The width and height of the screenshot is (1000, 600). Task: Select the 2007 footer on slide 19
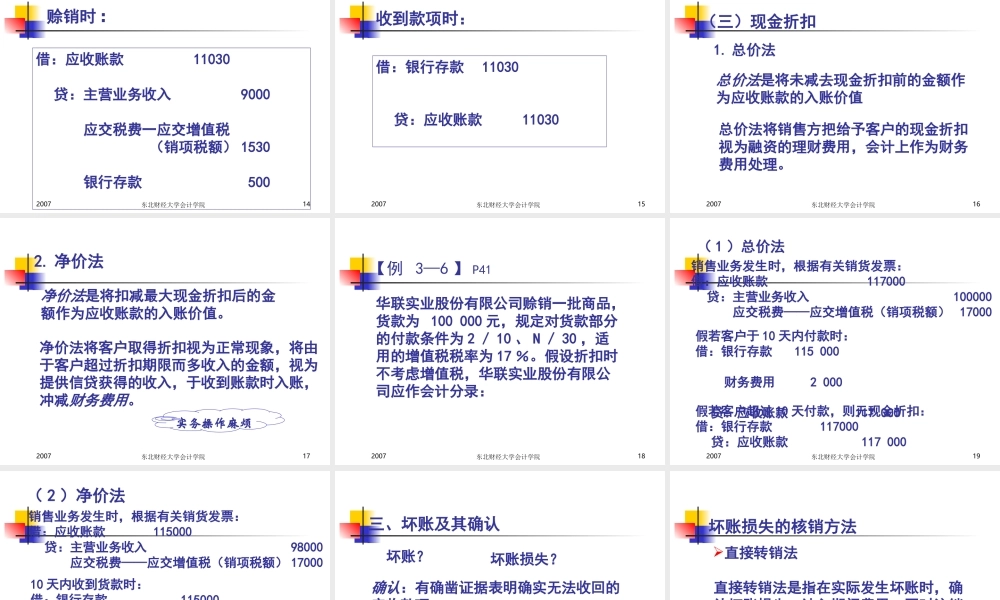pos(712,455)
